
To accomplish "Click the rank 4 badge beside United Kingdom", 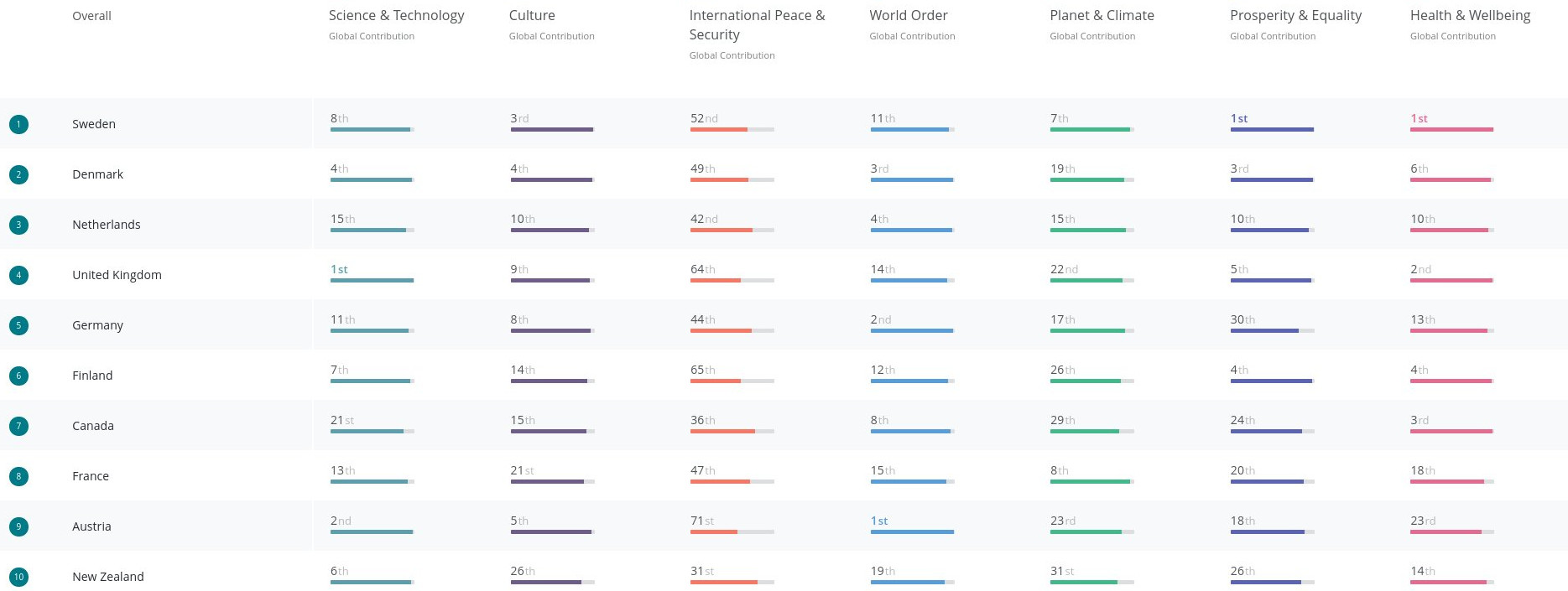I will 18,275.
